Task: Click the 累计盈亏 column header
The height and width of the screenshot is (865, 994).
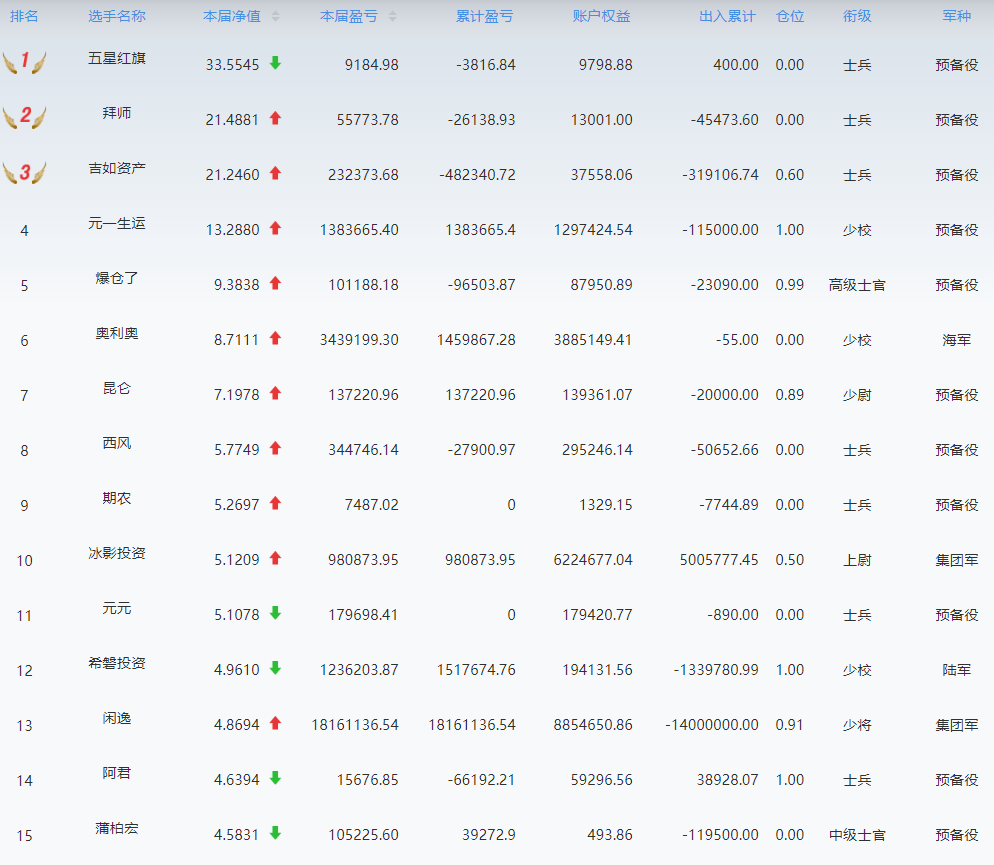Action: 485,16
